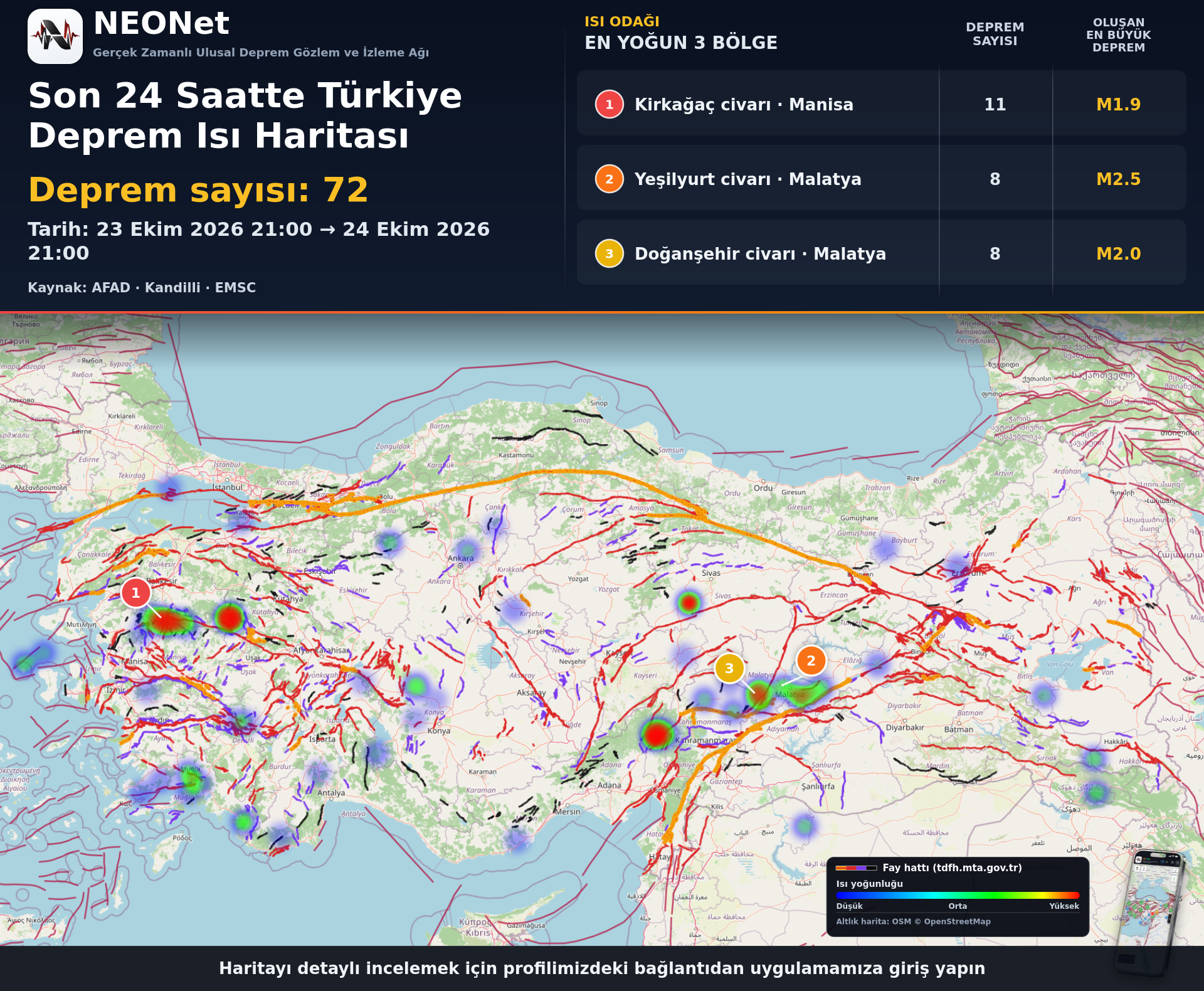Viewport: 1204px width, 991px height.
Task: Click the 'Yüksek' legend label
Action: coord(1064,906)
